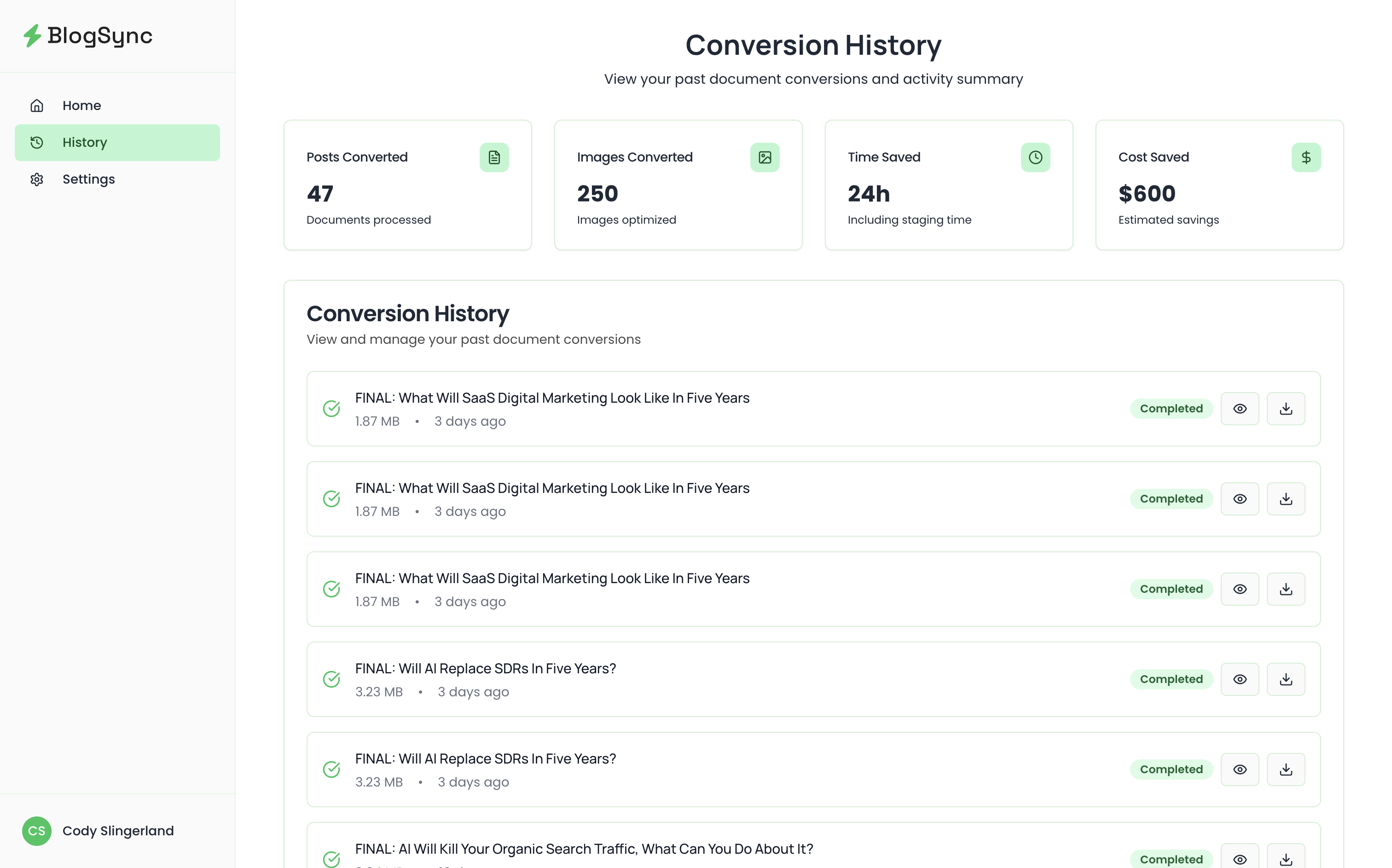The image size is (1392, 868).
Task: Click the Cody Slingerland profile name
Action: click(118, 831)
